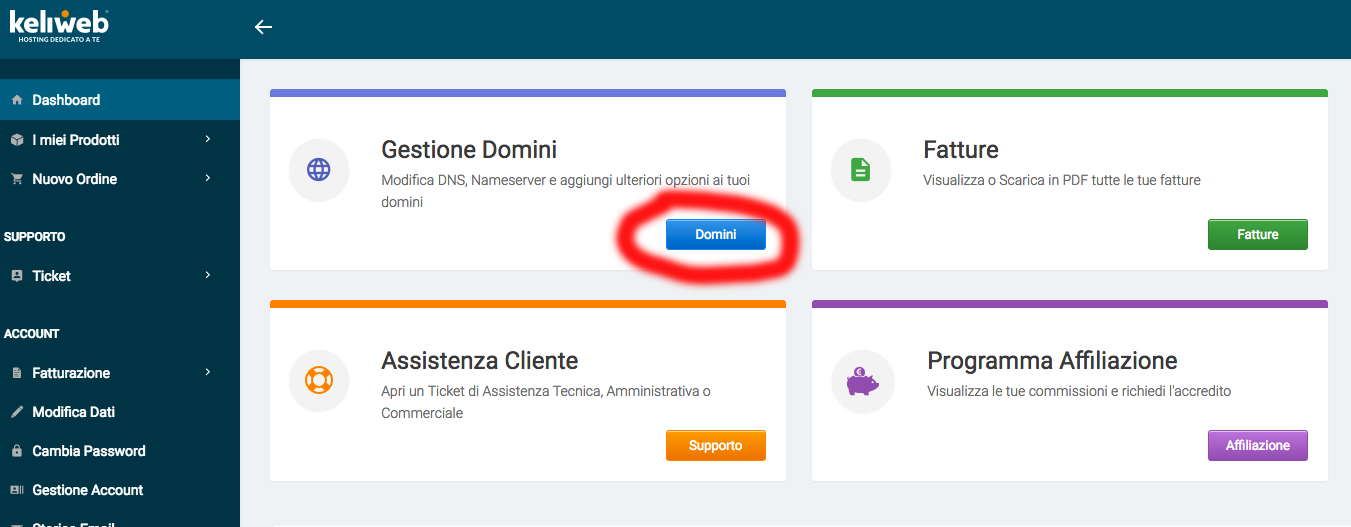The height and width of the screenshot is (527, 1351).
Task: Expand the Nuovo Ordine chevron
Action: (x=208, y=178)
